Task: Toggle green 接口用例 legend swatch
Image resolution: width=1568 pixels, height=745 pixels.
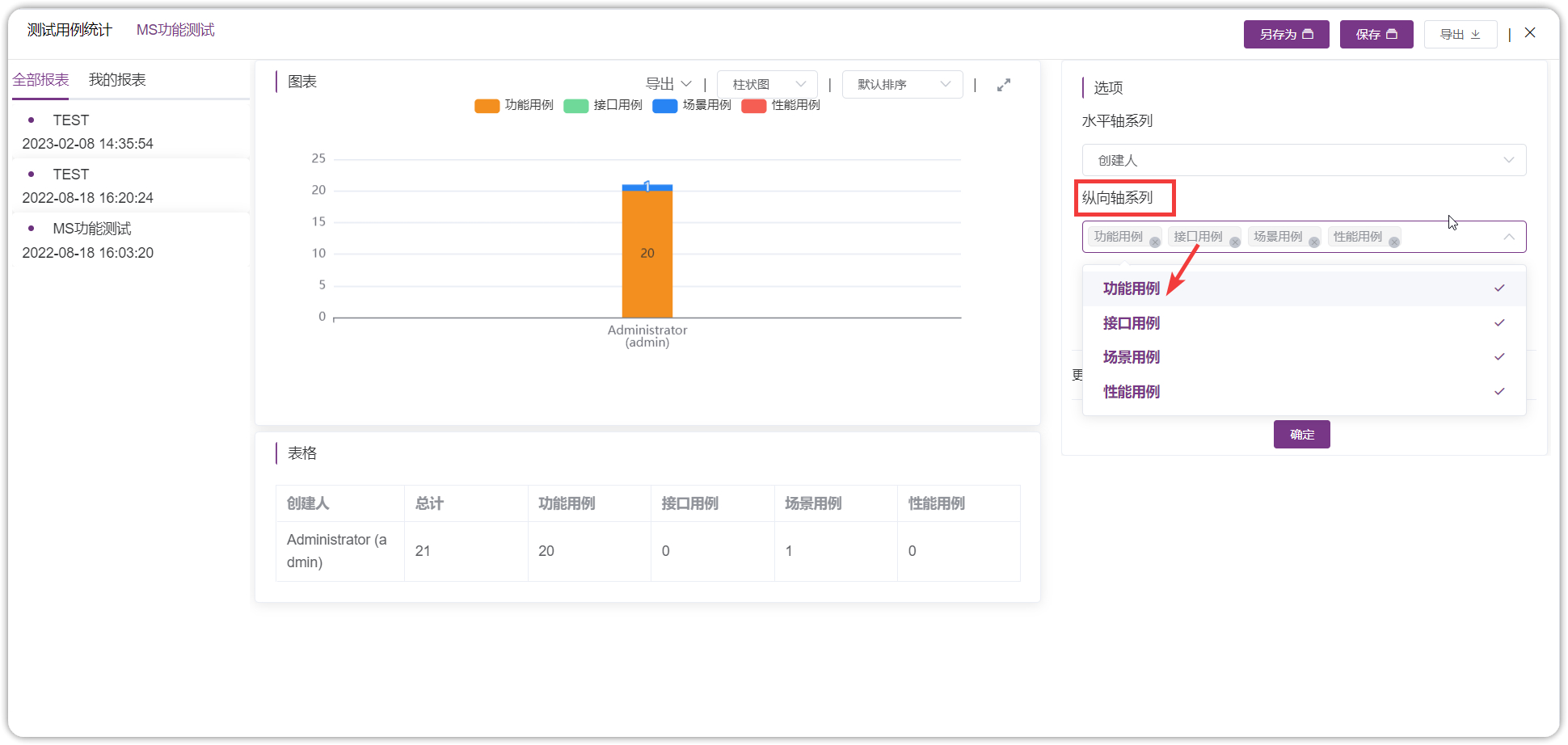Action: click(575, 106)
